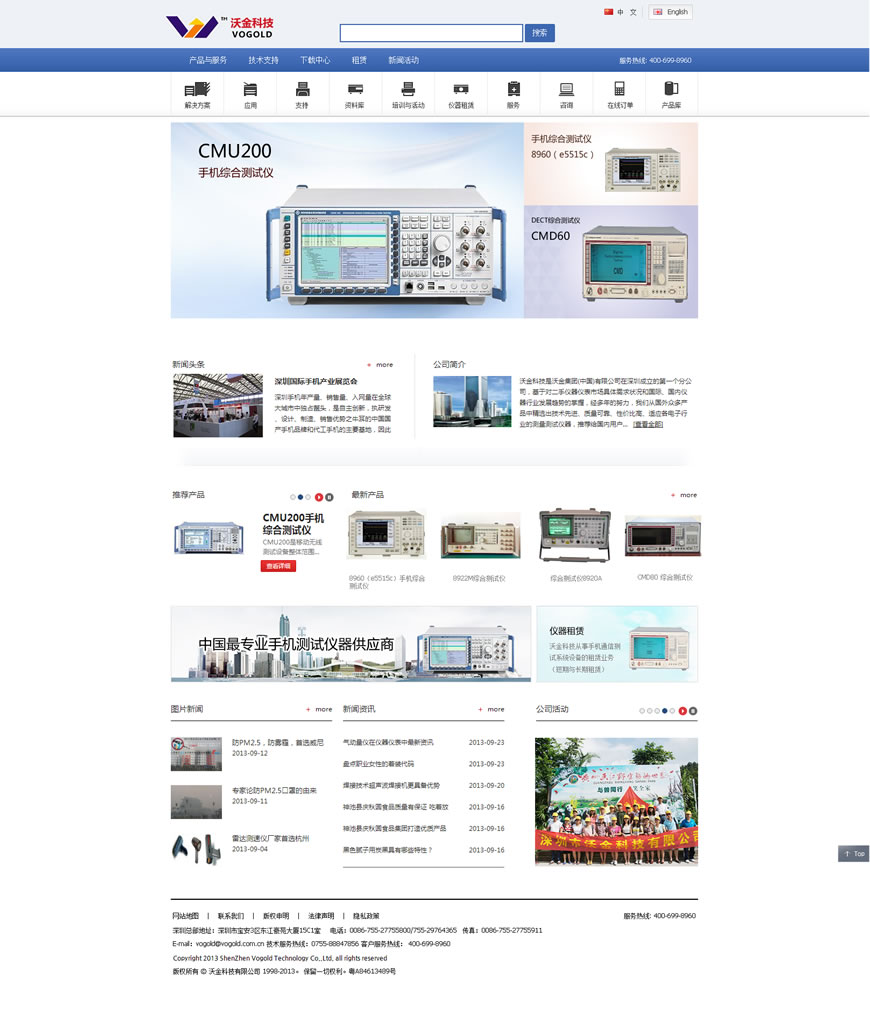Open the 网站地图 footer link
The width and height of the screenshot is (870, 1012).
point(186,916)
